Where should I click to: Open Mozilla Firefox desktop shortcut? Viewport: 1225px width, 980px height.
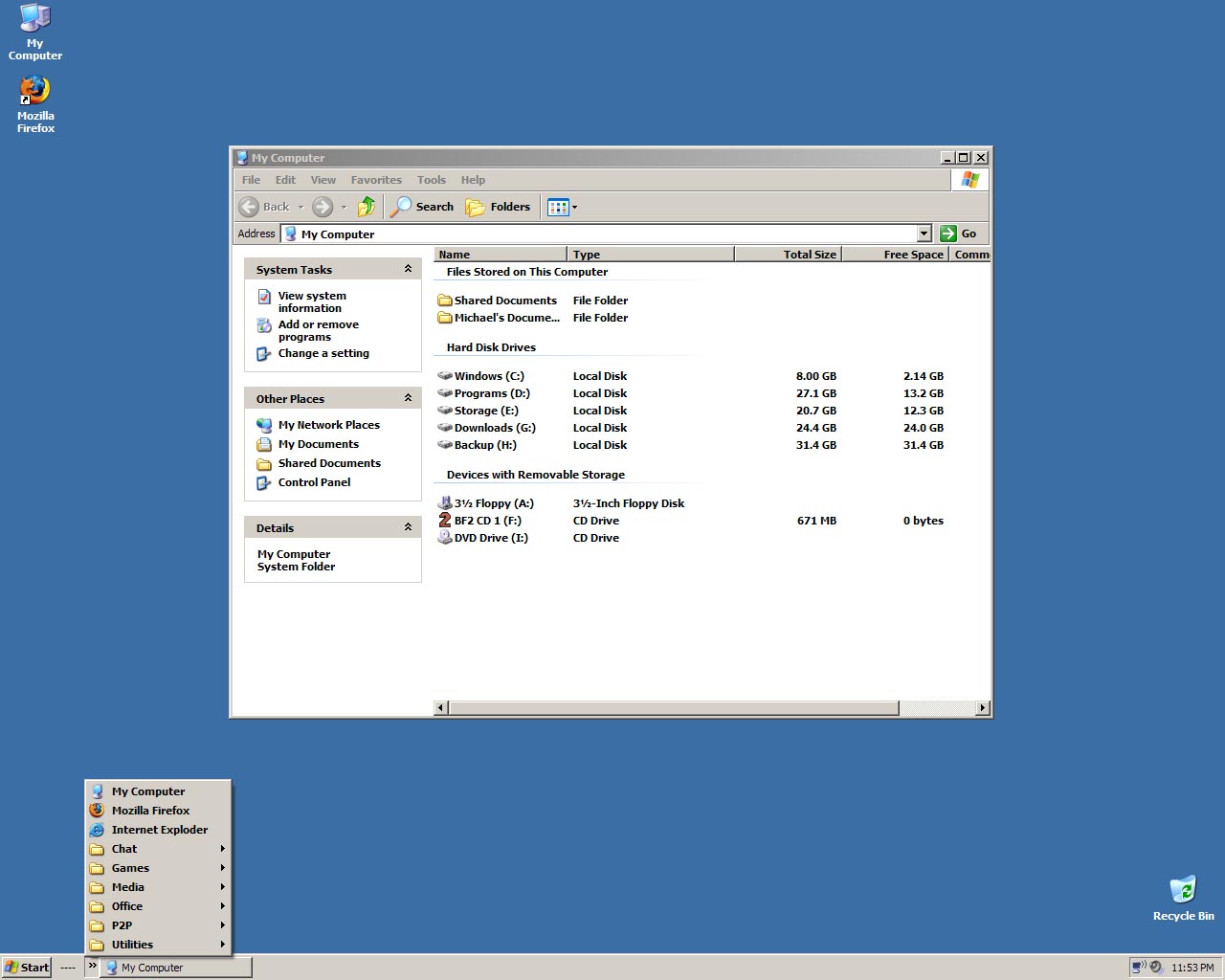35,91
